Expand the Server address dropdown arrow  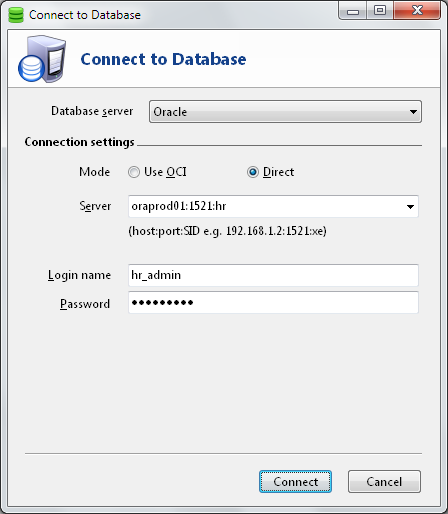coord(410,207)
